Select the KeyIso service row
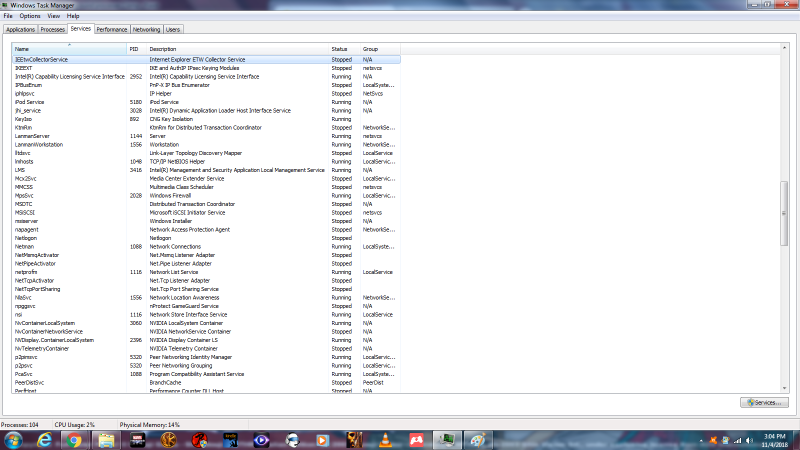The image size is (800, 450). 206,119
